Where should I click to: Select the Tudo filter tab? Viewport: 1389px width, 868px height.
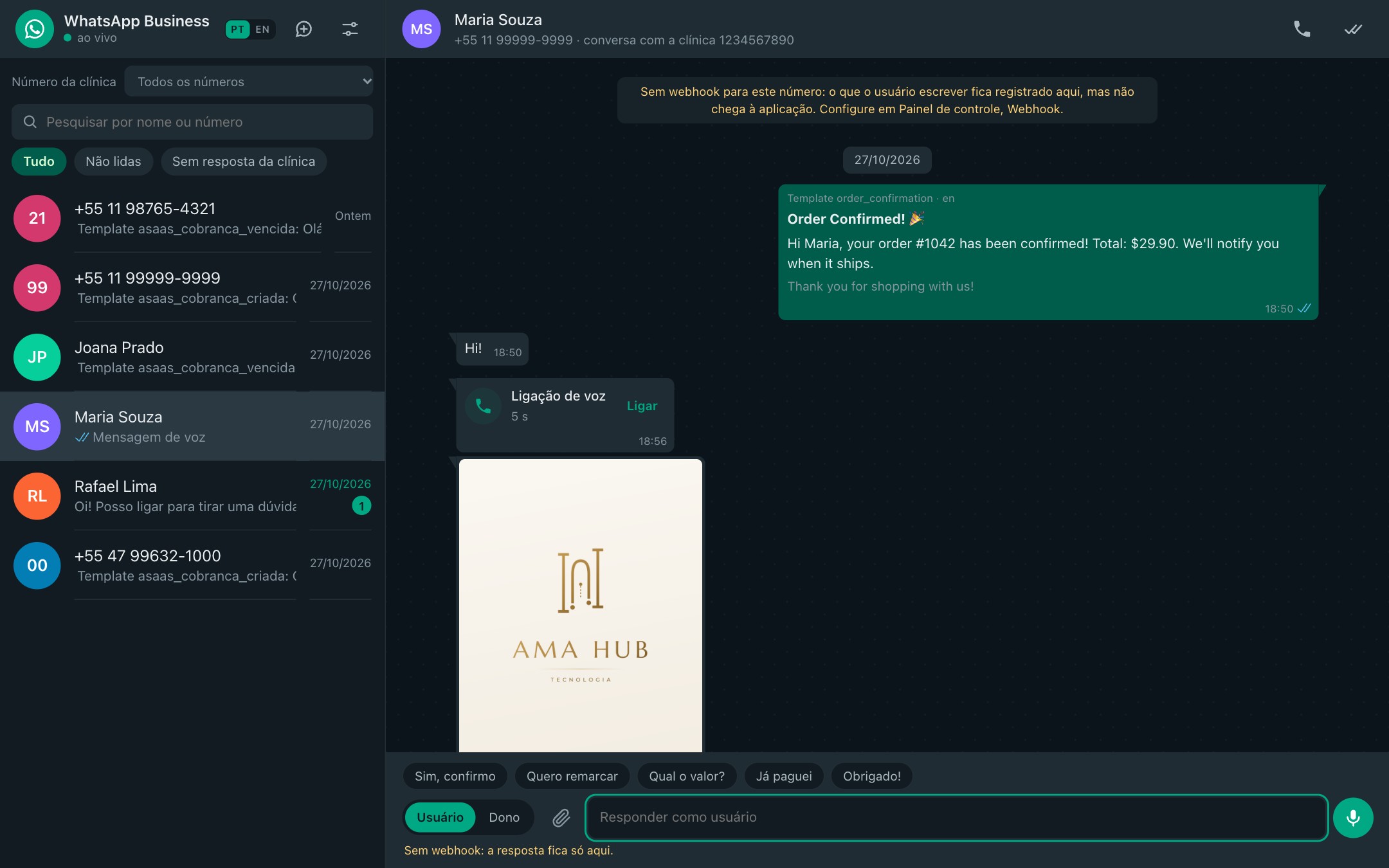(x=39, y=161)
